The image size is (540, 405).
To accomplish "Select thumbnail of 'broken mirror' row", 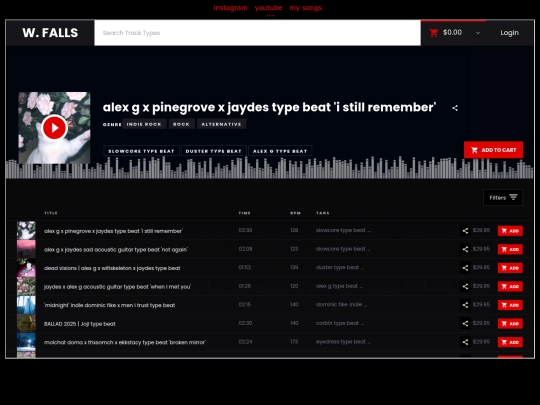I will 26,342.
